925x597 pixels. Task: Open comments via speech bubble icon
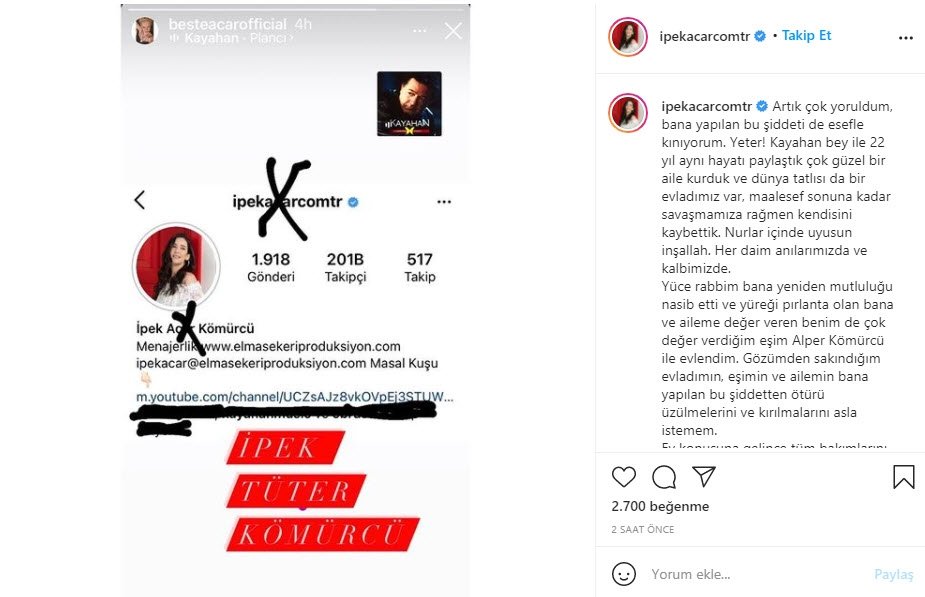[x=664, y=477]
